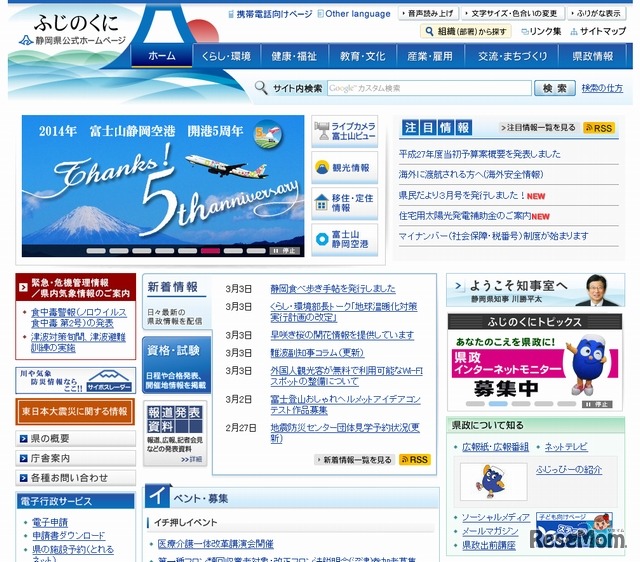Open 電子申請 link
640x562 pixels.
[x=50, y=522]
